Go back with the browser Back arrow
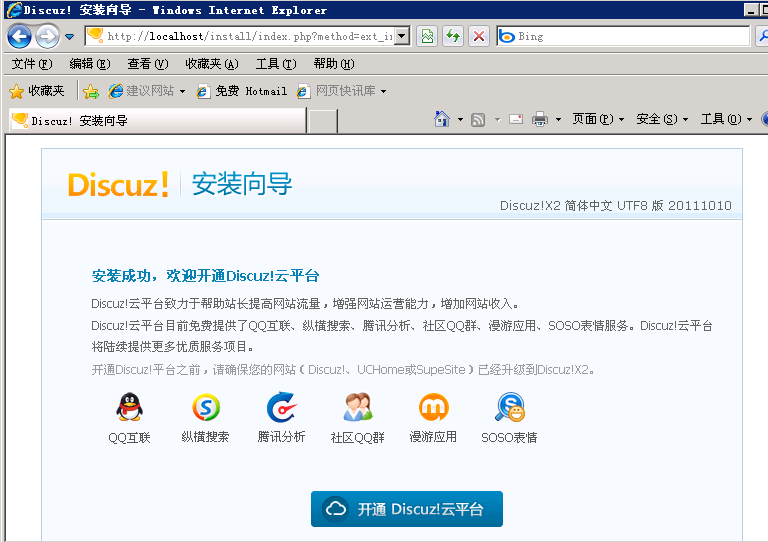This screenshot has width=768, height=542. point(20,36)
